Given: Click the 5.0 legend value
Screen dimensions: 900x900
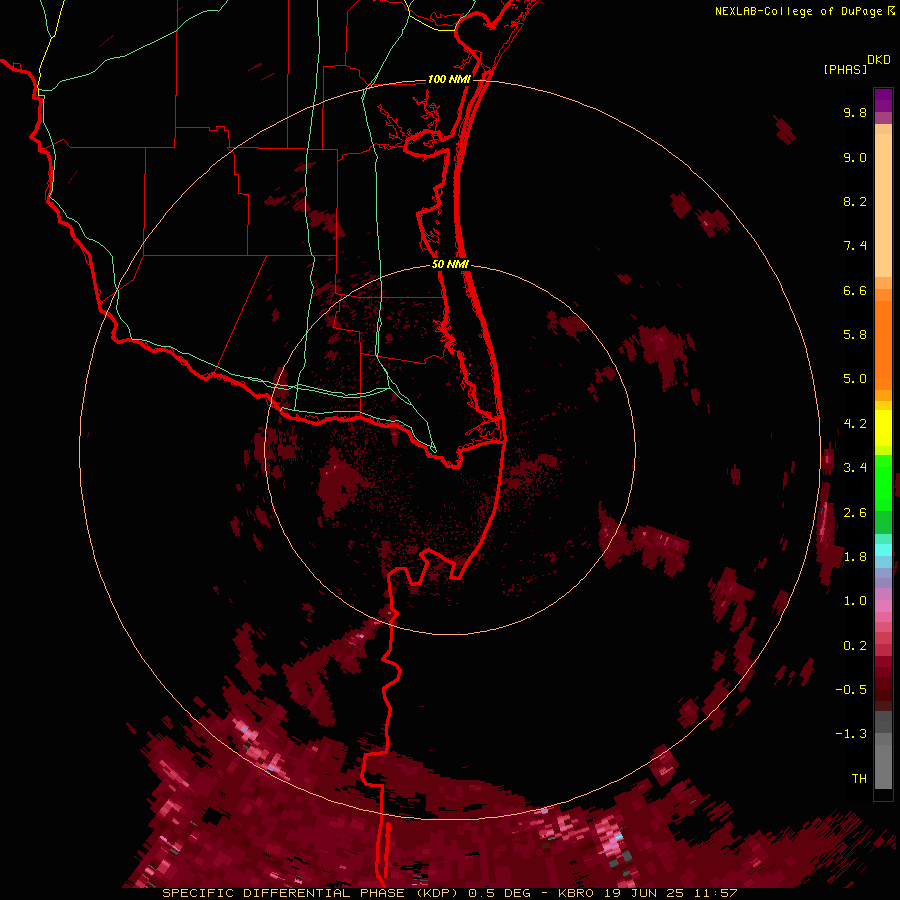Looking at the screenshot, I should click(x=855, y=379).
